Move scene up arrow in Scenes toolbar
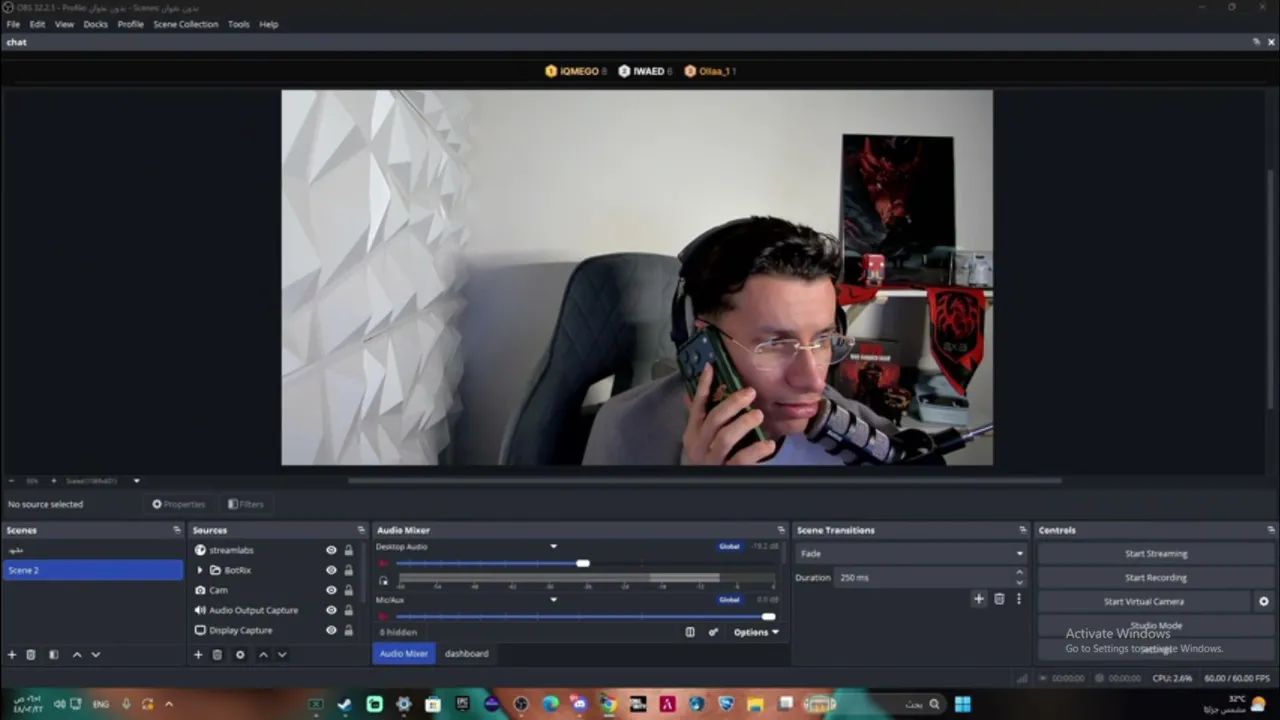 77,655
